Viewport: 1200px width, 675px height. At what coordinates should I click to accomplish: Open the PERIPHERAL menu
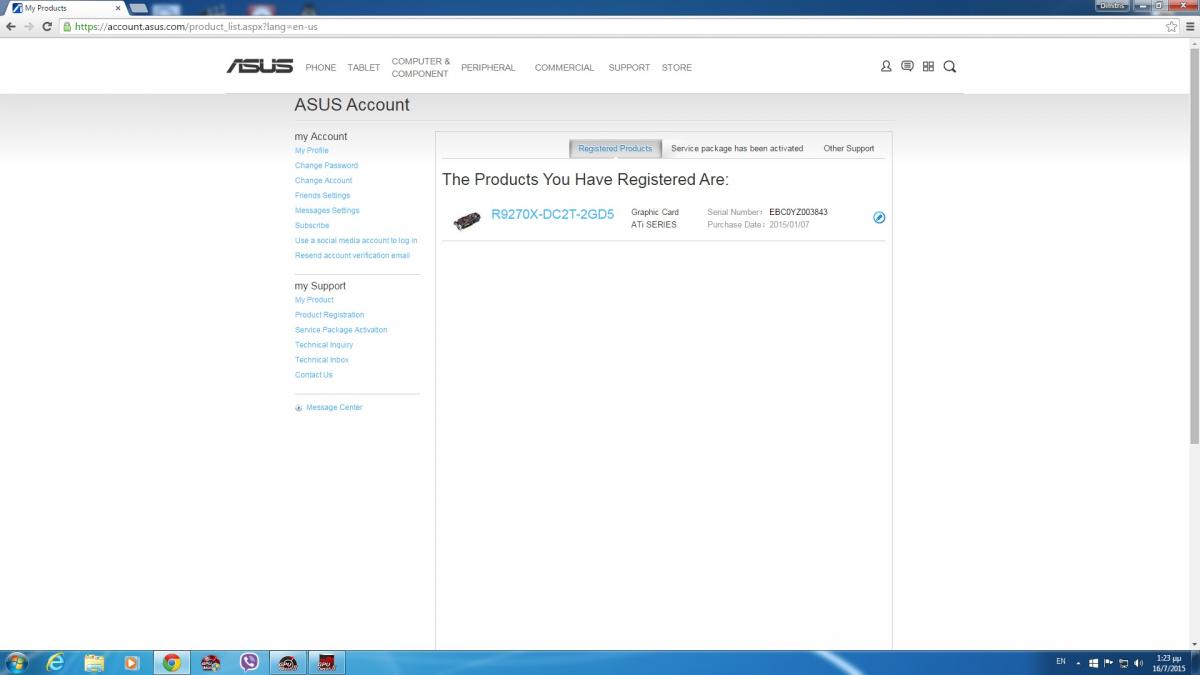click(488, 68)
